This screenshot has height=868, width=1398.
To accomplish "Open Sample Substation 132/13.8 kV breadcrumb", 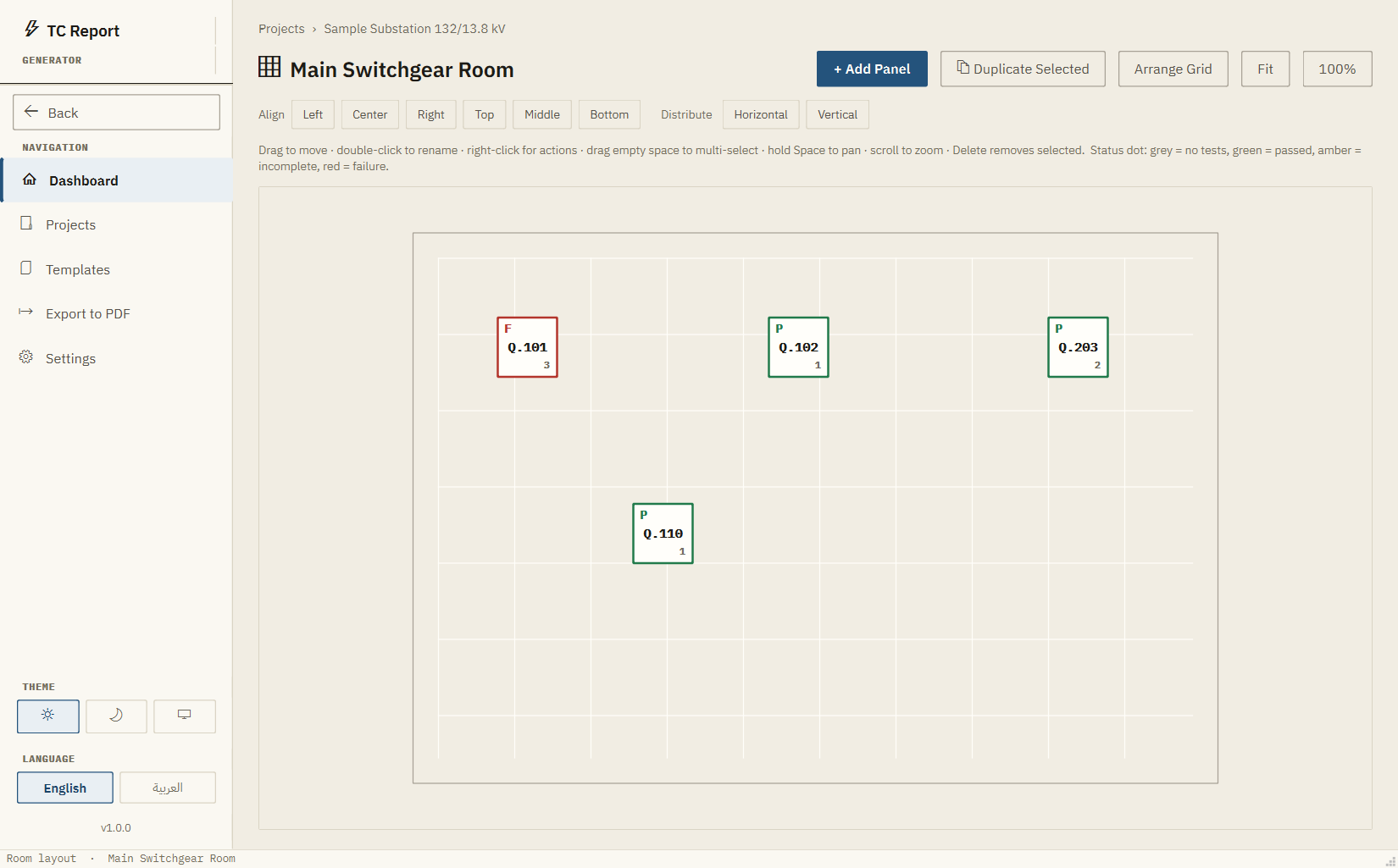I will 414,29.
